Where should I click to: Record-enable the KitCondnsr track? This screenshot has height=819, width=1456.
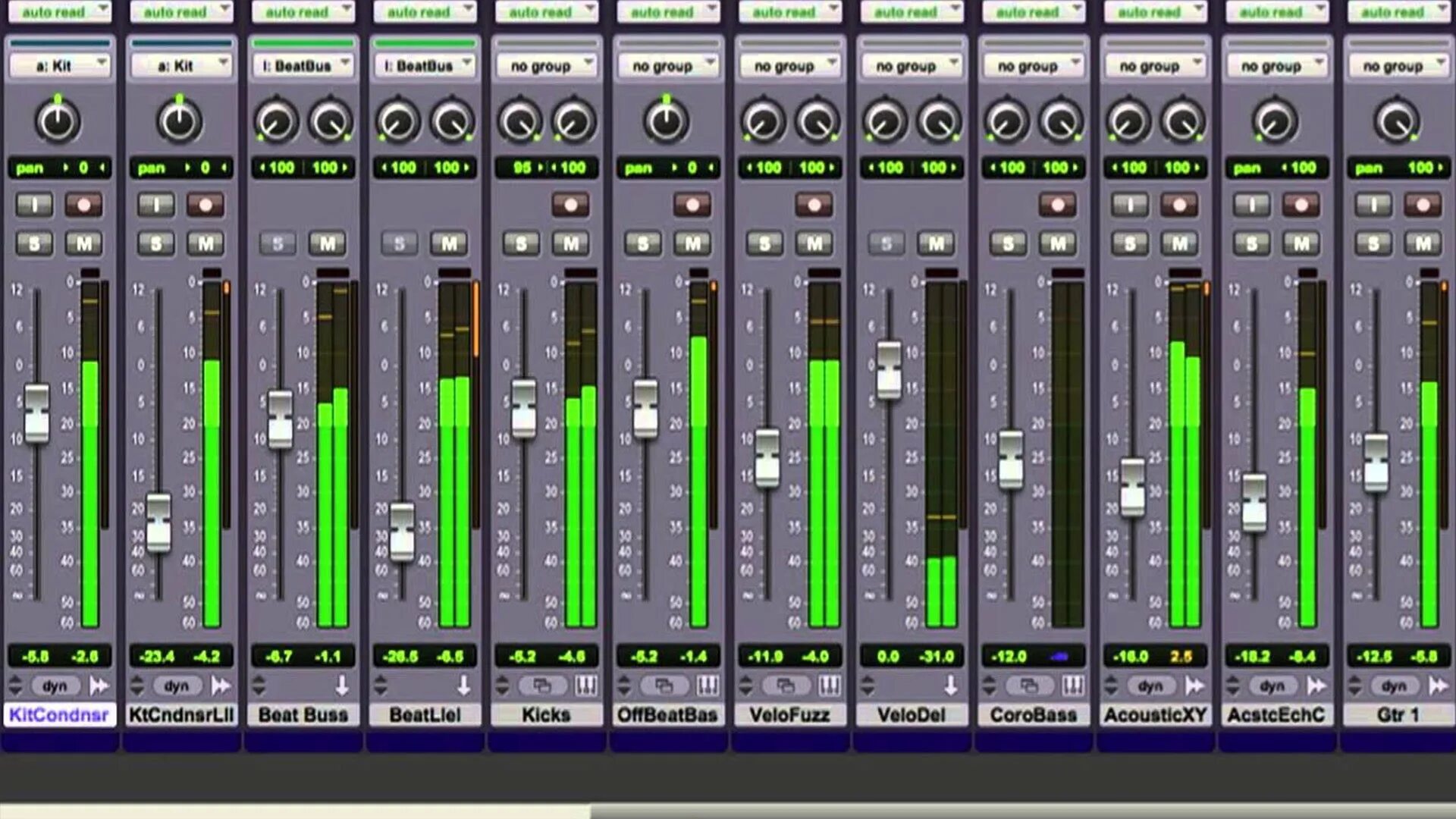point(83,205)
